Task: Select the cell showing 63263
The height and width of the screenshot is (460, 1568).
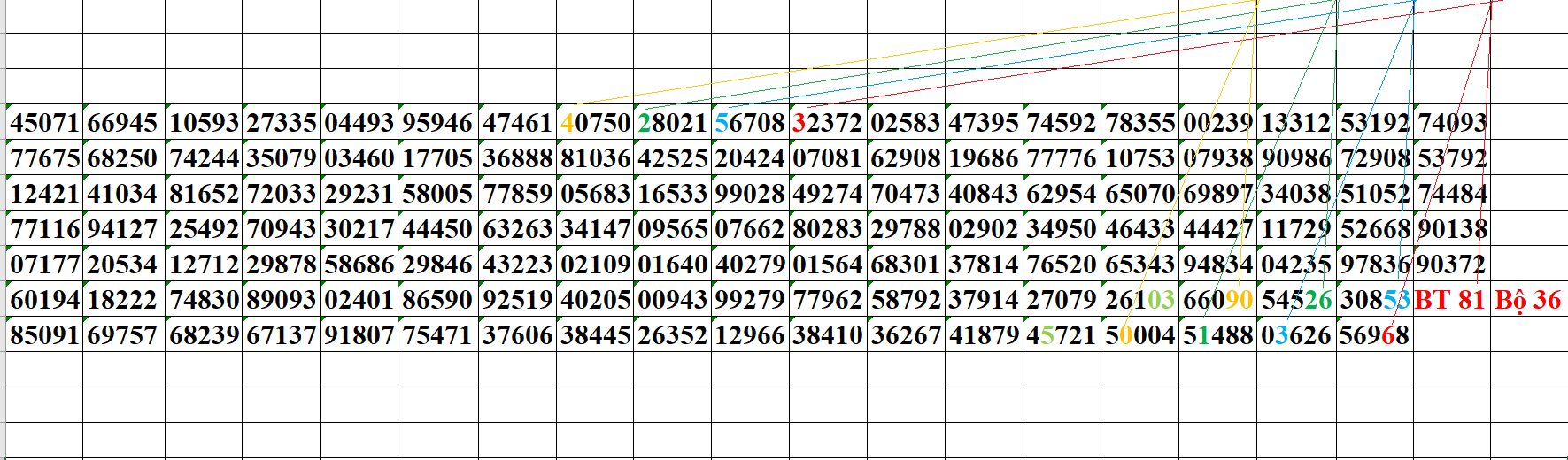Action: point(517,229)
